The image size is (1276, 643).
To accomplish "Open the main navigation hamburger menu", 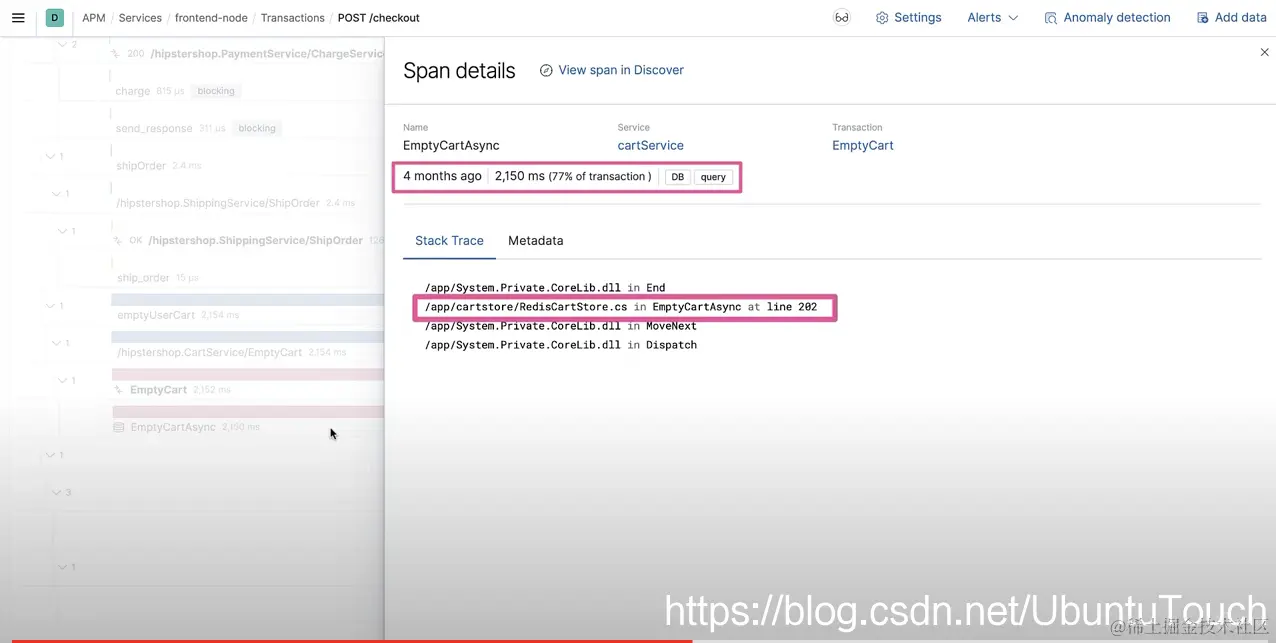I will tap(18, 18).
